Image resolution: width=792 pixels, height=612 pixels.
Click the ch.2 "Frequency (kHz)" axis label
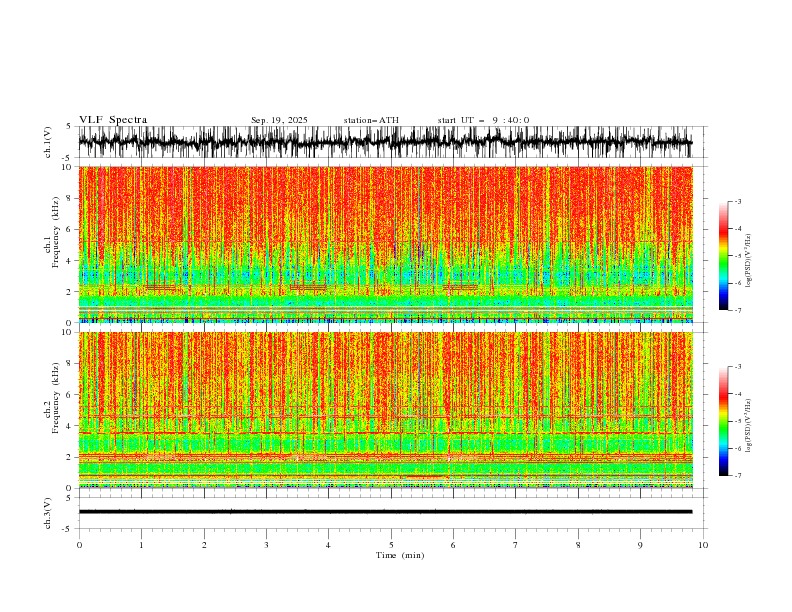(56, 398)
